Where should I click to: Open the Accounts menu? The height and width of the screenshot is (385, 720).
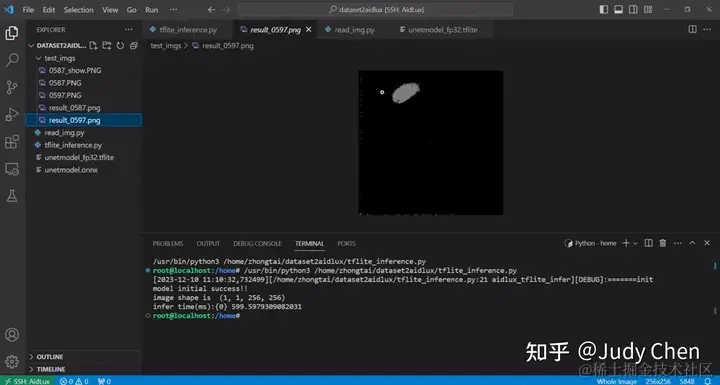(12, 334)
